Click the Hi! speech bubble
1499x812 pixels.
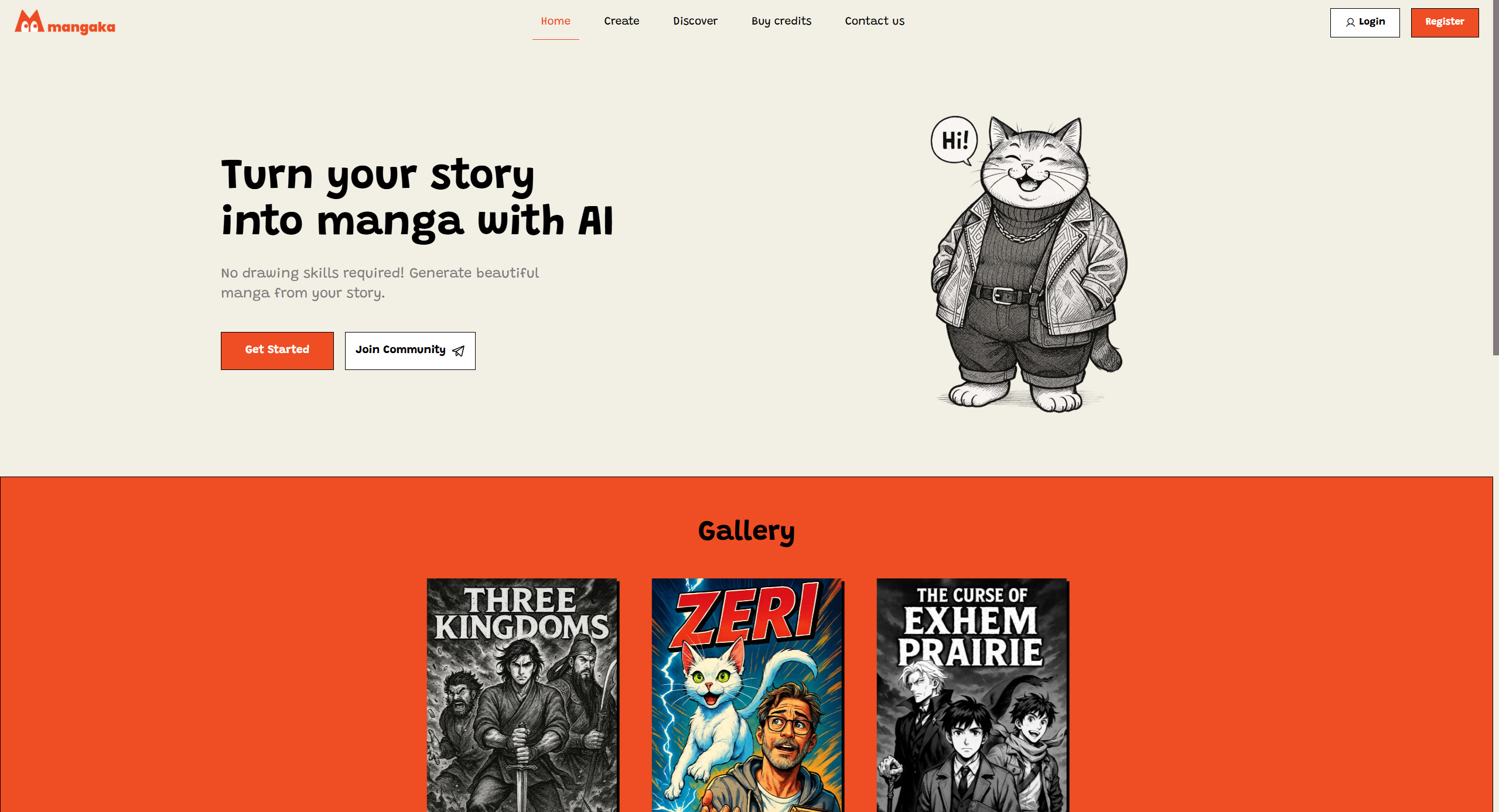(954, 141)
